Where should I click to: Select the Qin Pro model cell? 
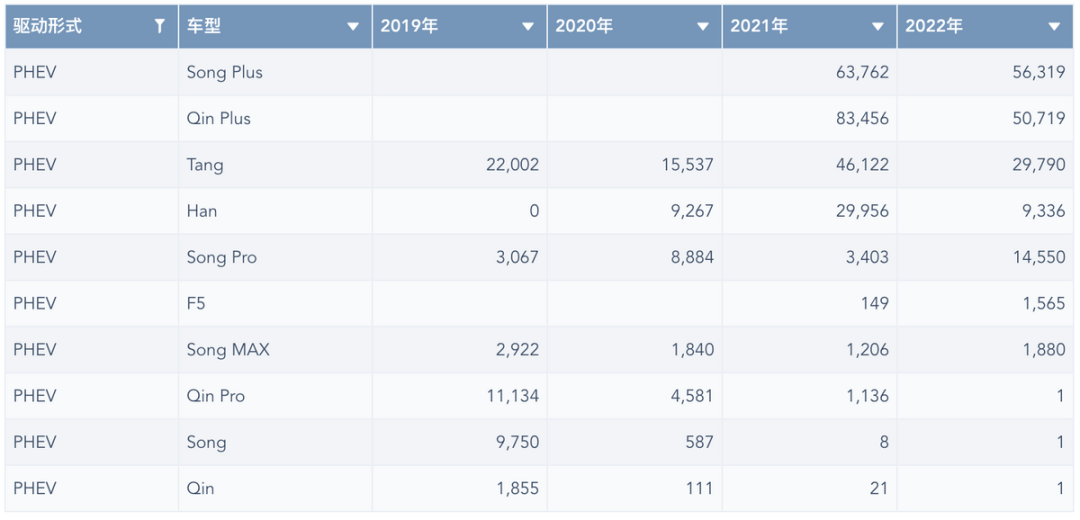point(275,395)
